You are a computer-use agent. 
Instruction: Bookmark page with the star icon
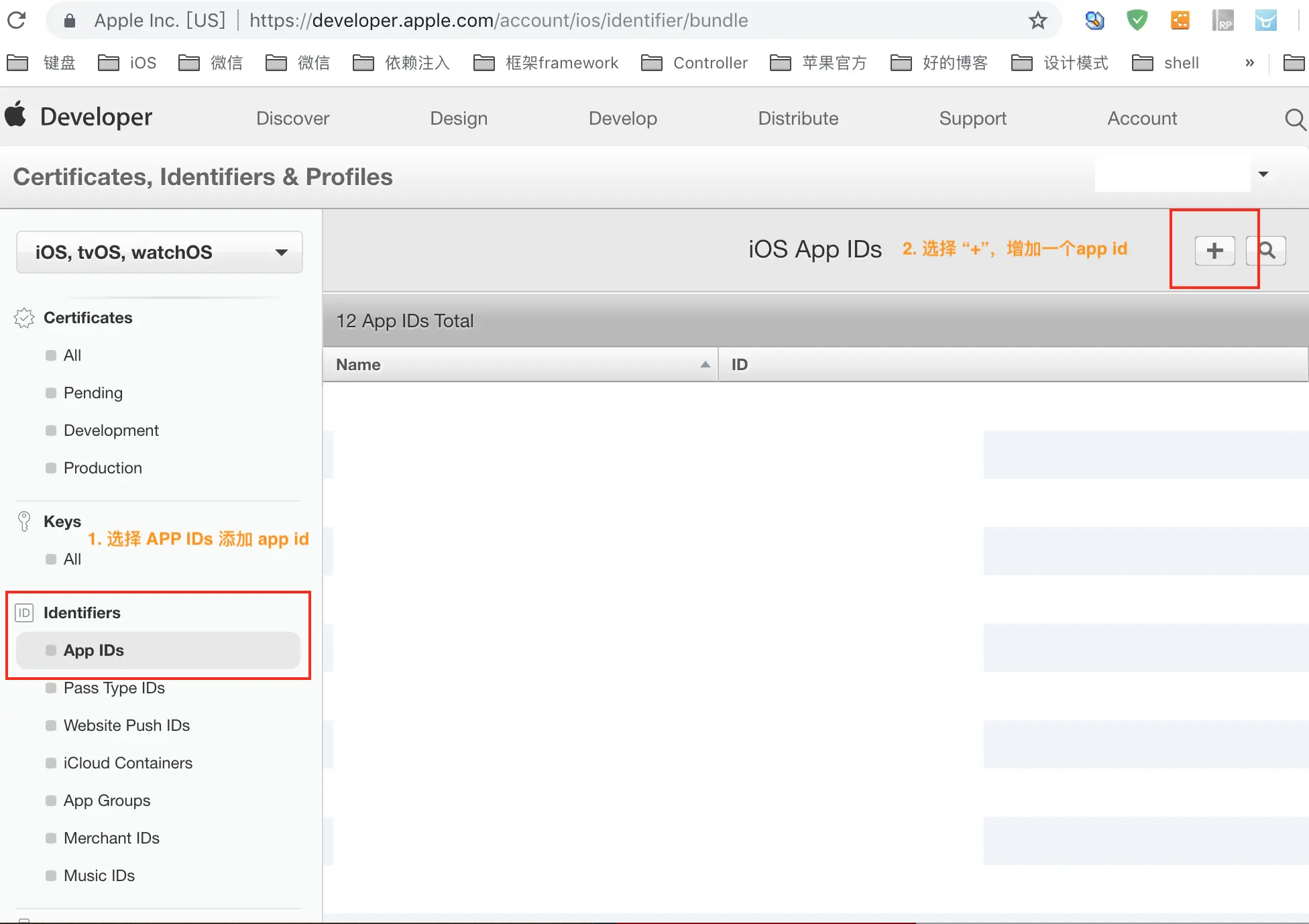point(1037,21)
